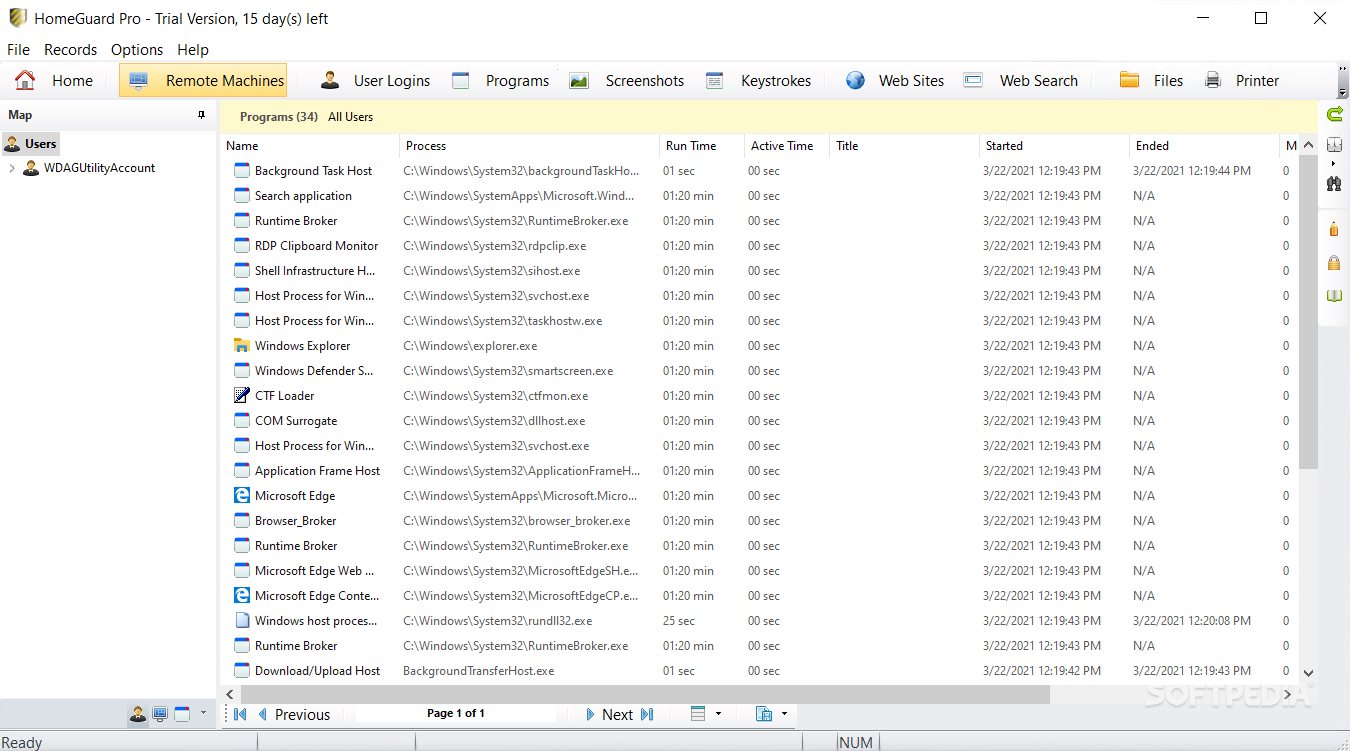
Task: Switch Map panel to computers view icon
Action: [160, 714]
